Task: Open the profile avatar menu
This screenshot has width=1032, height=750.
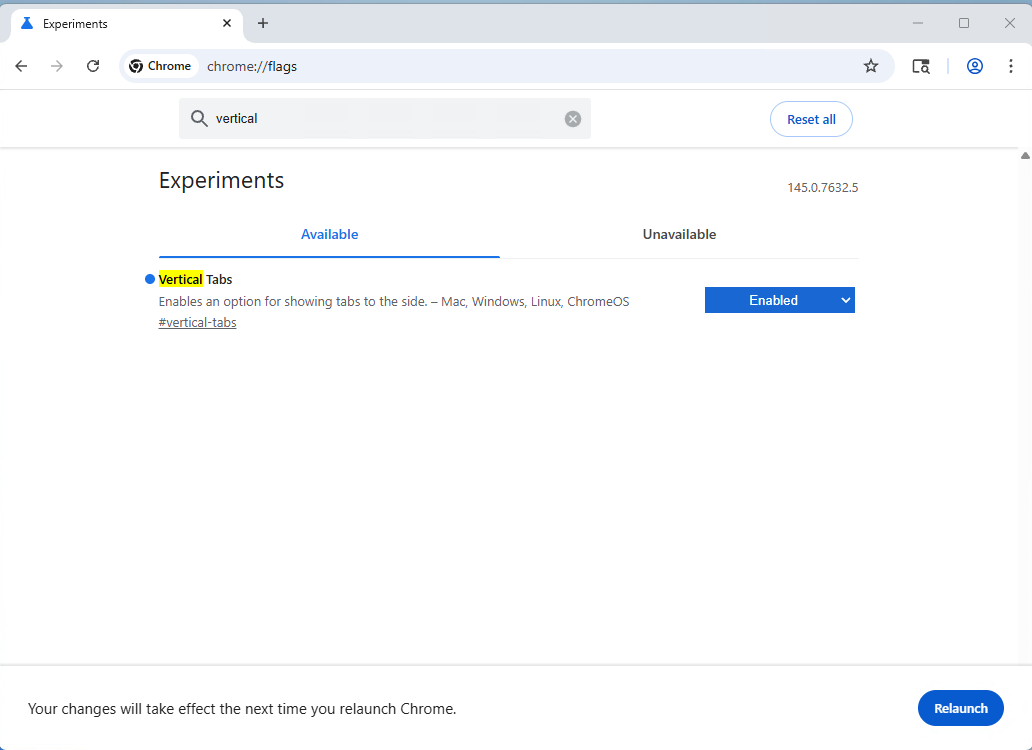Action: 975,66
